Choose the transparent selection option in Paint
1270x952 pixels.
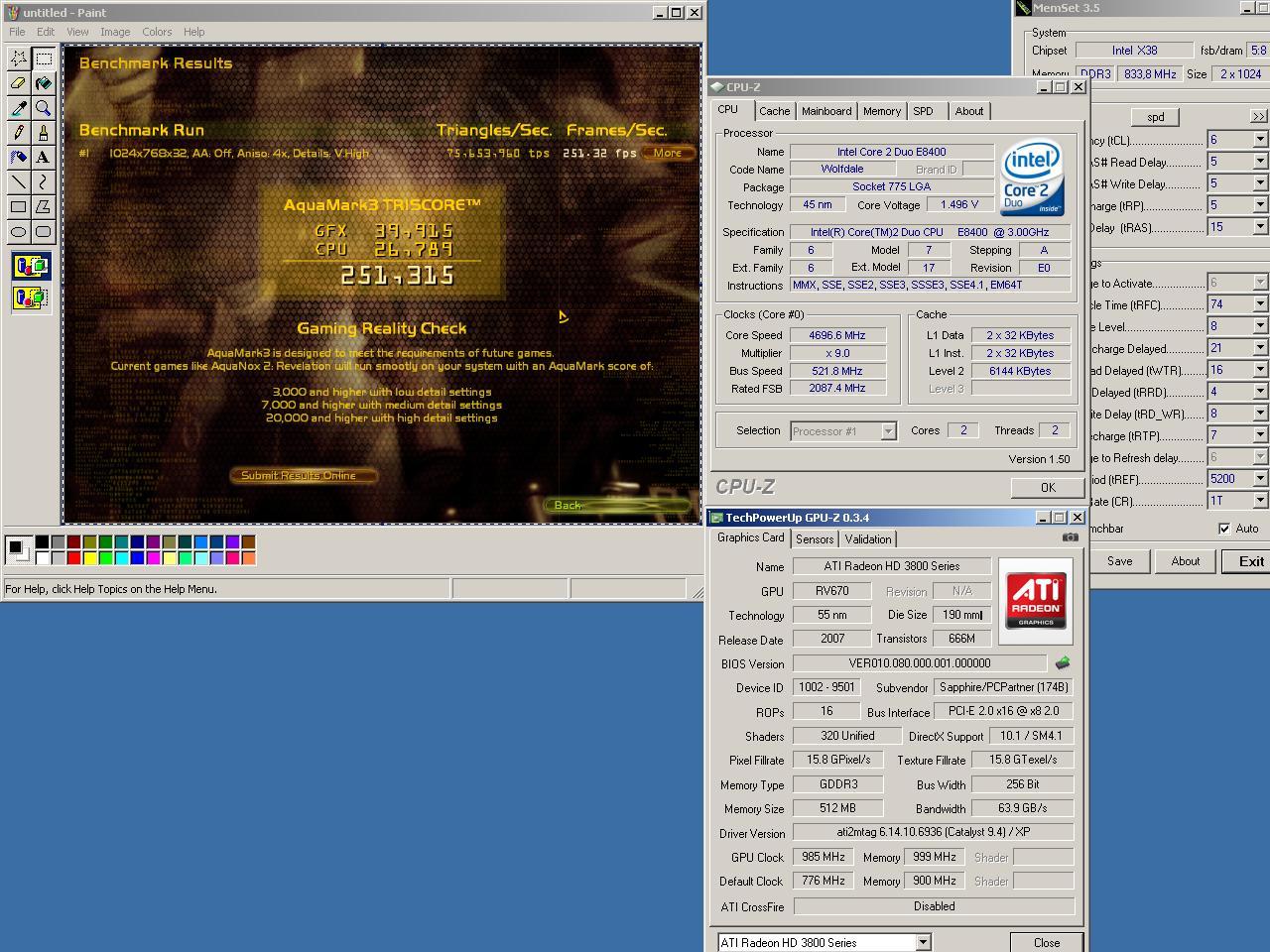pos(31,297)
